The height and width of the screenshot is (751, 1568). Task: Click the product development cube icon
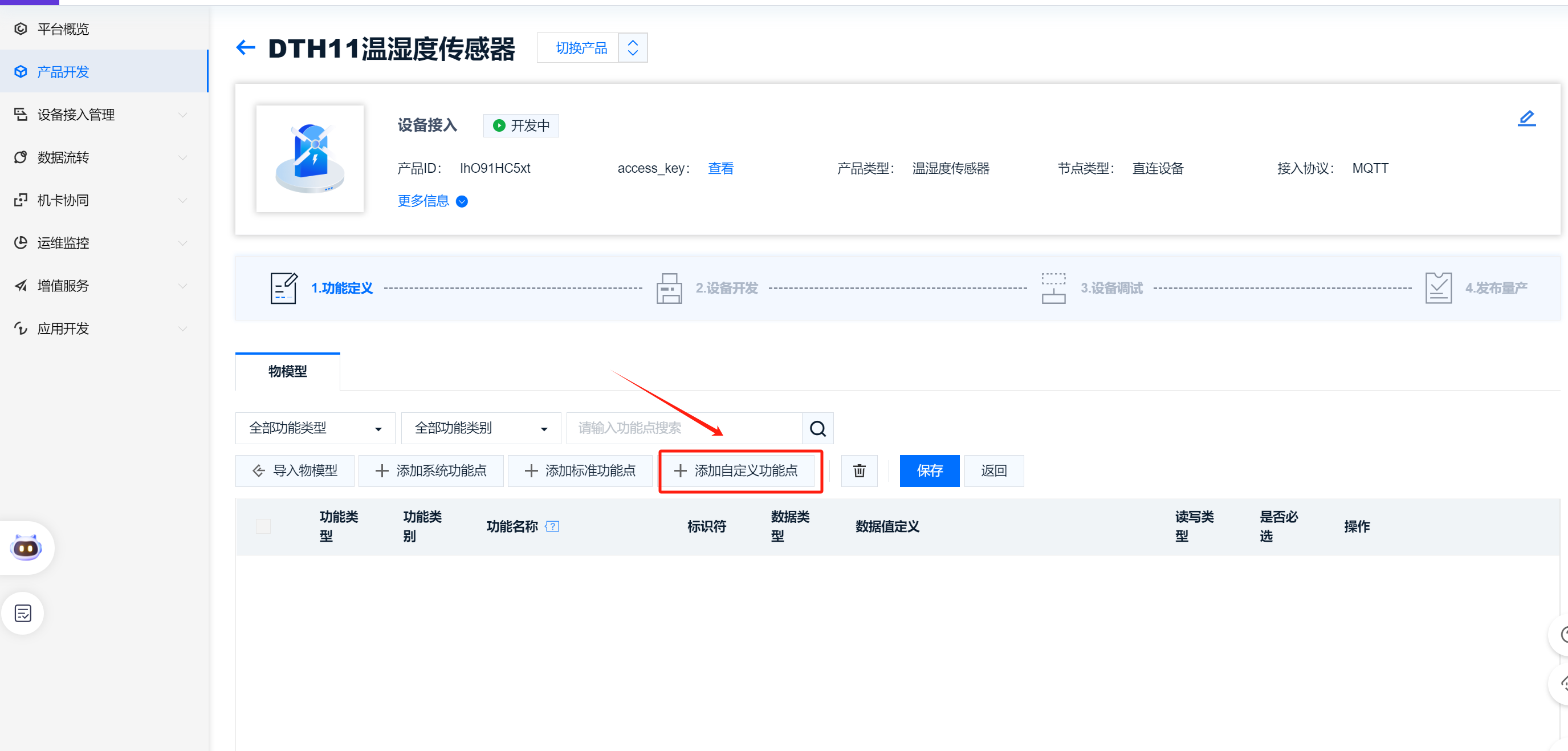(x=21, y=71)
